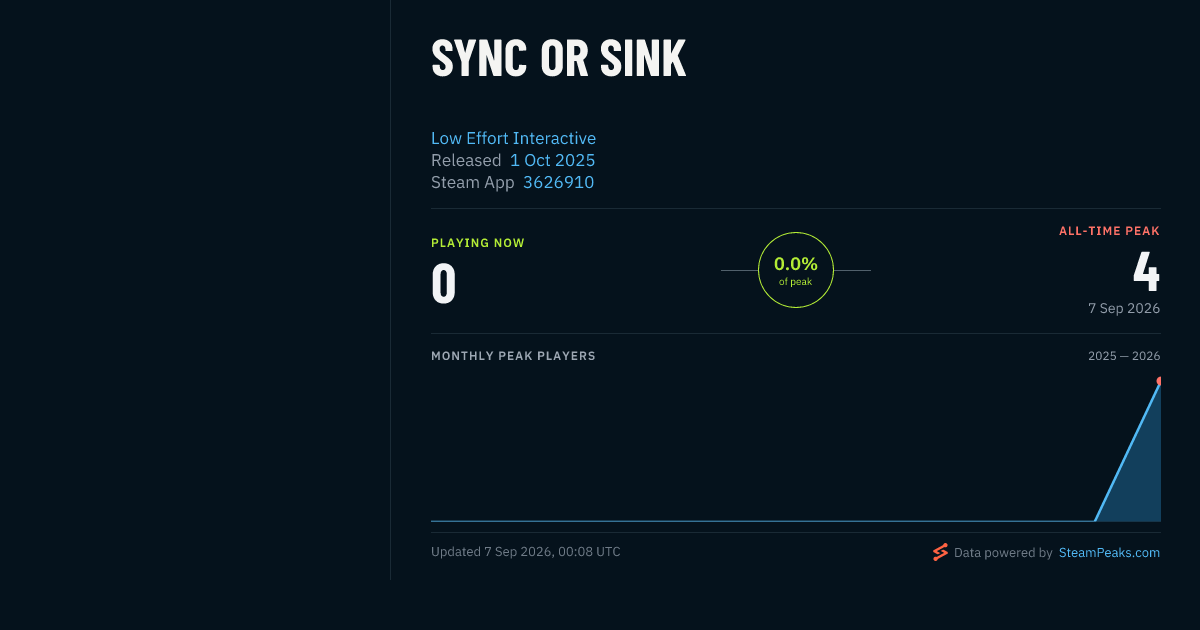
Task: Click the 1 Oct 2025 release date
Action: (553, 160)
